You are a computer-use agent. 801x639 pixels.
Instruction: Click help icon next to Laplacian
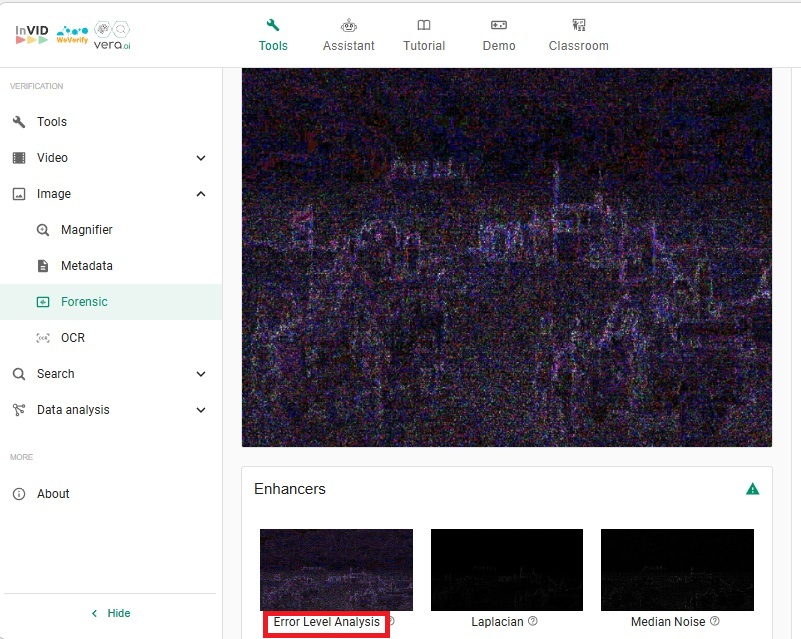(533, 622)
